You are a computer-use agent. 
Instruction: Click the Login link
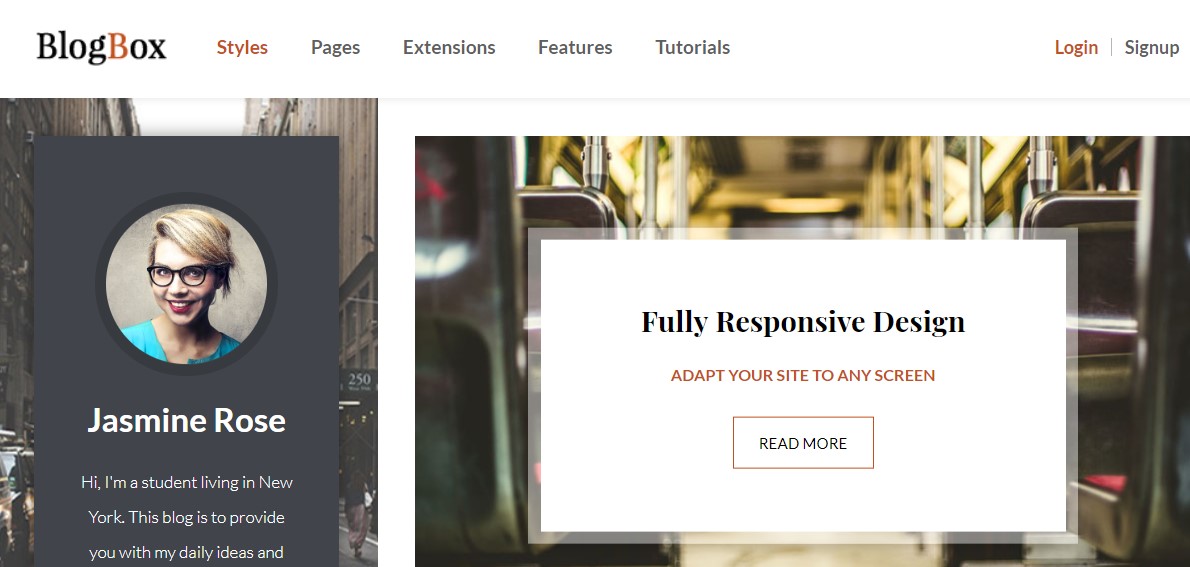[x=1076, y=47]
